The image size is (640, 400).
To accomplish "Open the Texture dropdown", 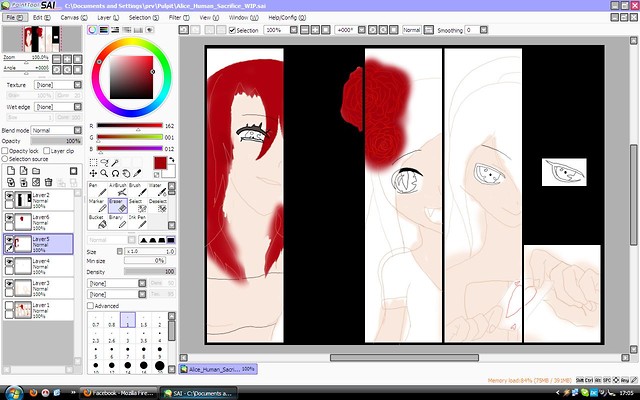I will click(x=78, y=85).
